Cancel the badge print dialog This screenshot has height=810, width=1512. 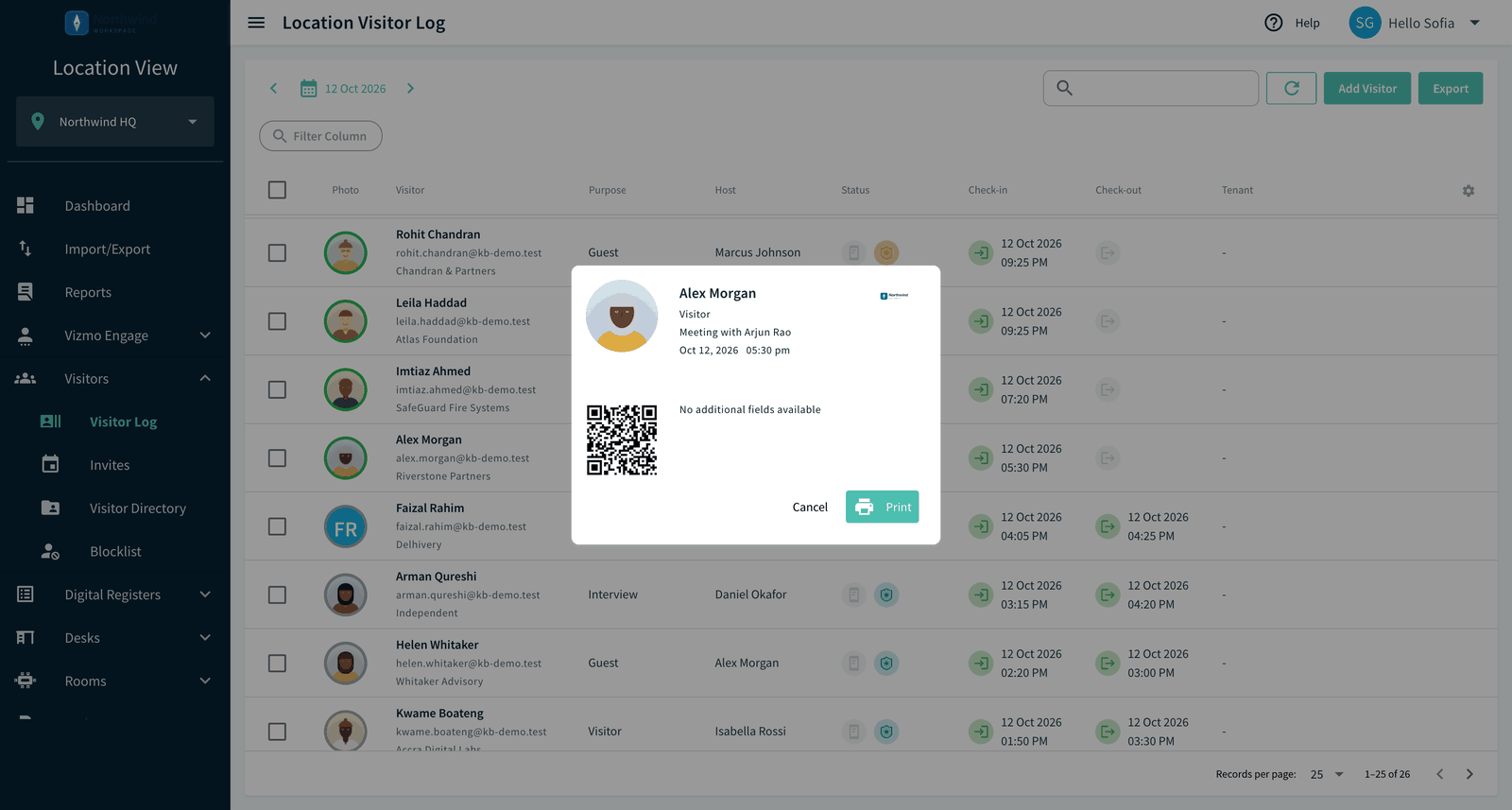[810, 508]
